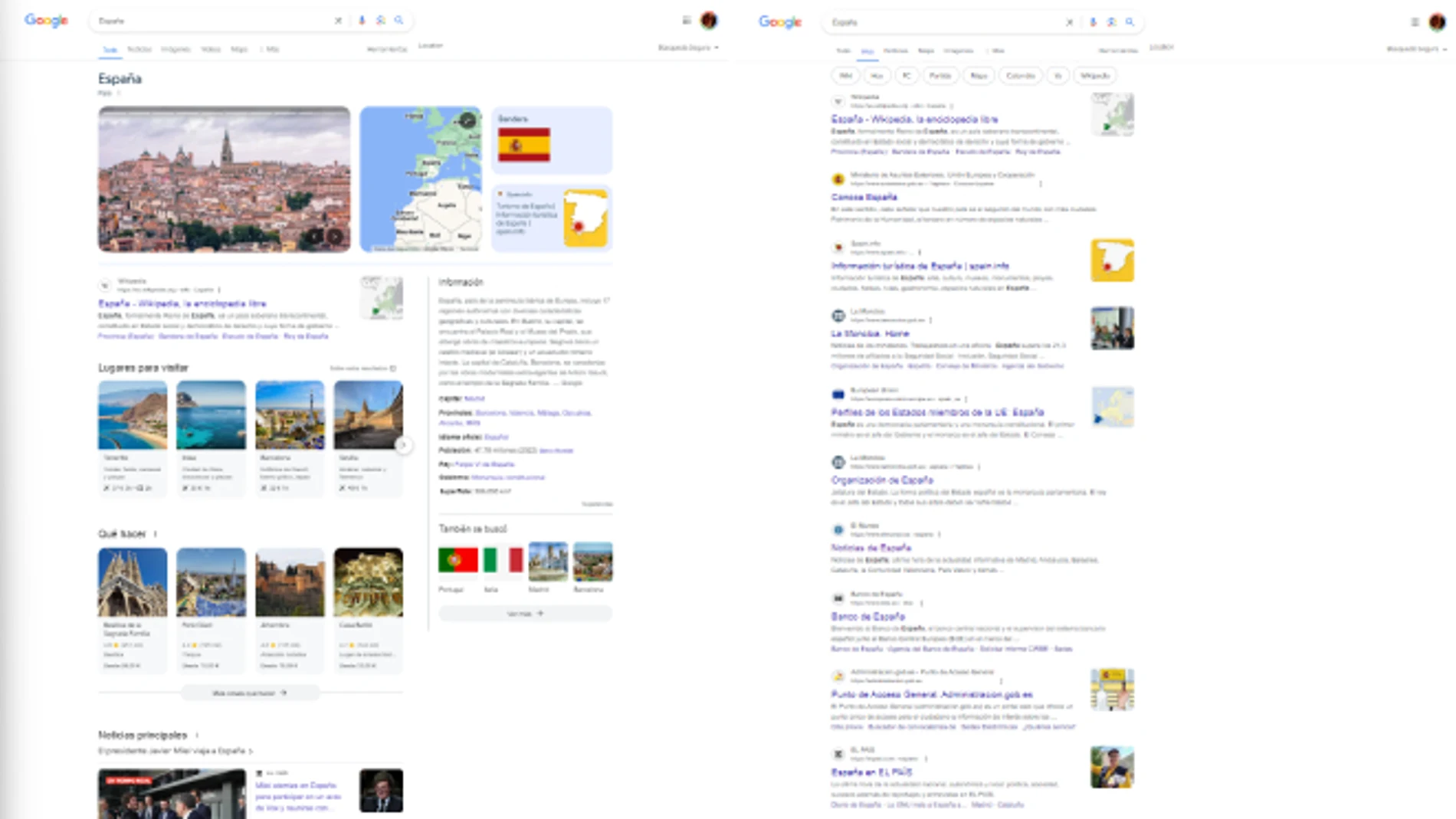Switch to the Maps tab in left page

pos(239,49)
